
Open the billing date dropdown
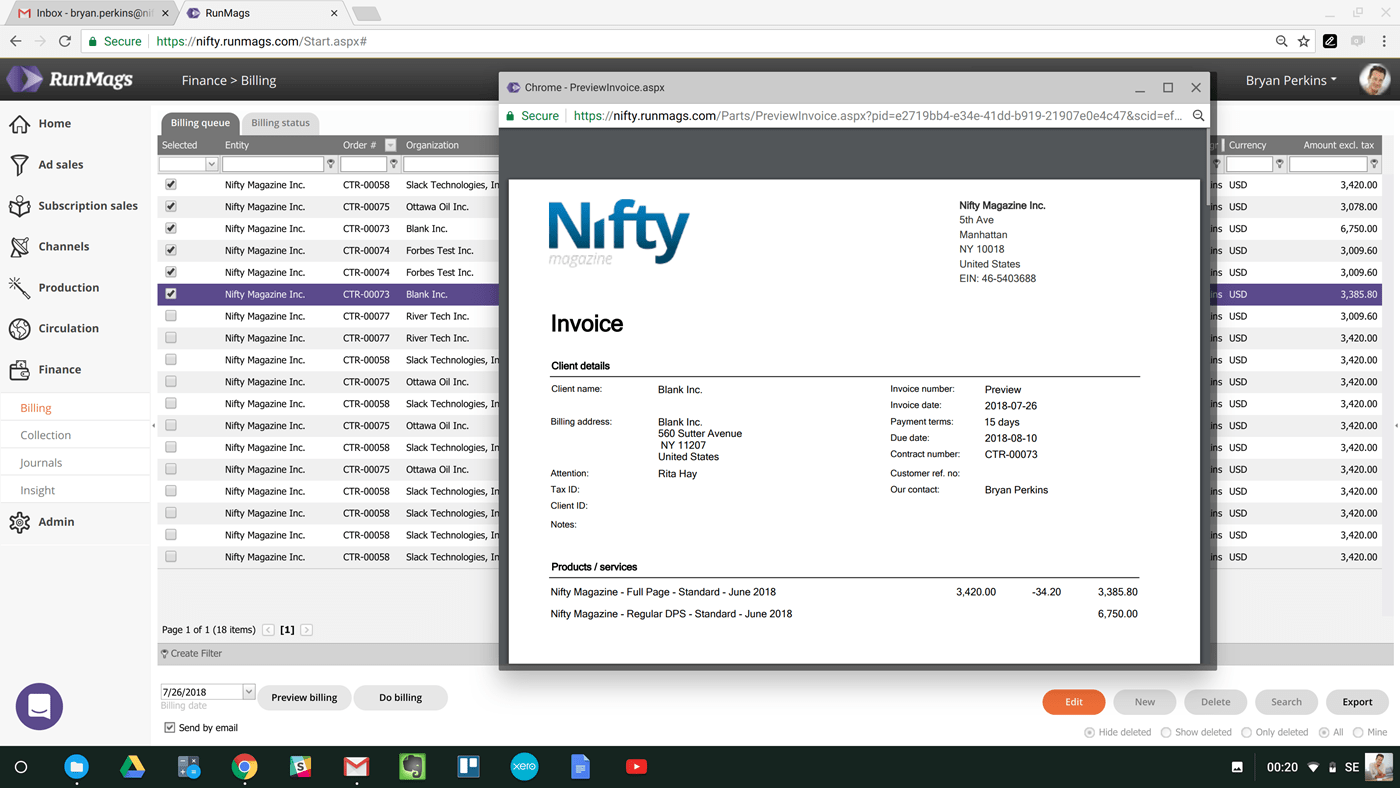(249, 692)
